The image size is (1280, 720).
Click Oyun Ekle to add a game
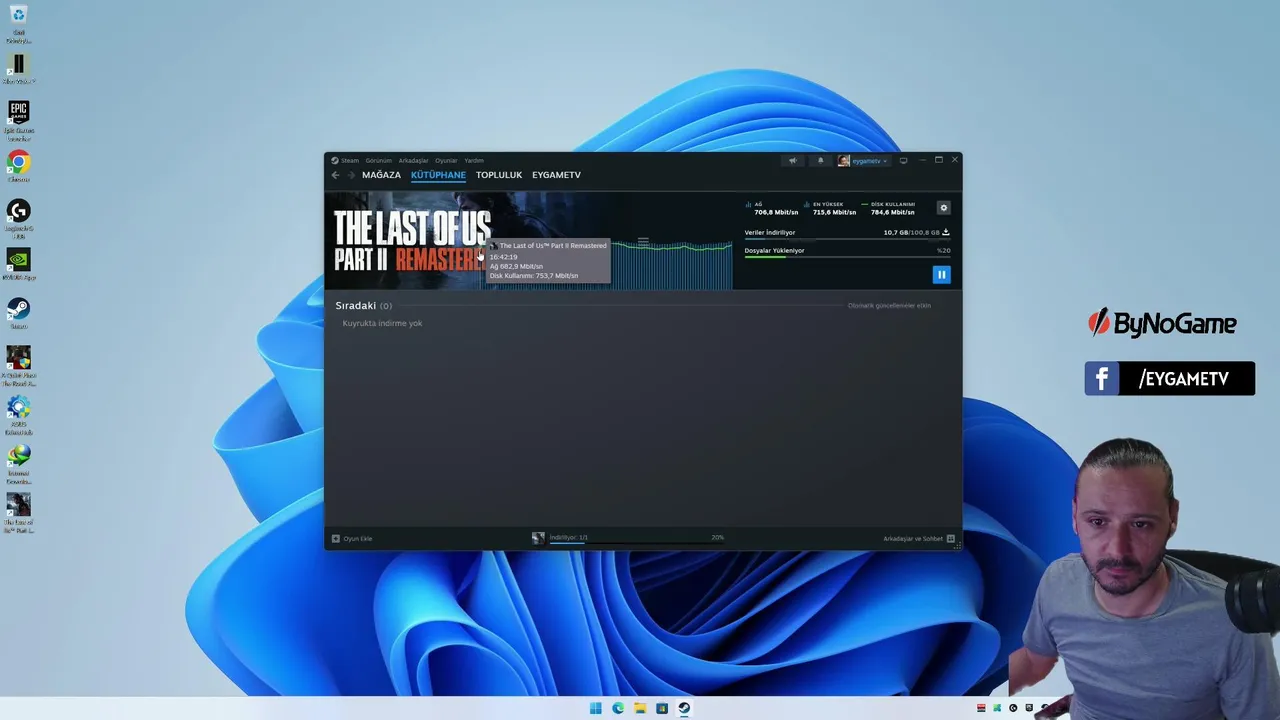click(x=352, y=538)
